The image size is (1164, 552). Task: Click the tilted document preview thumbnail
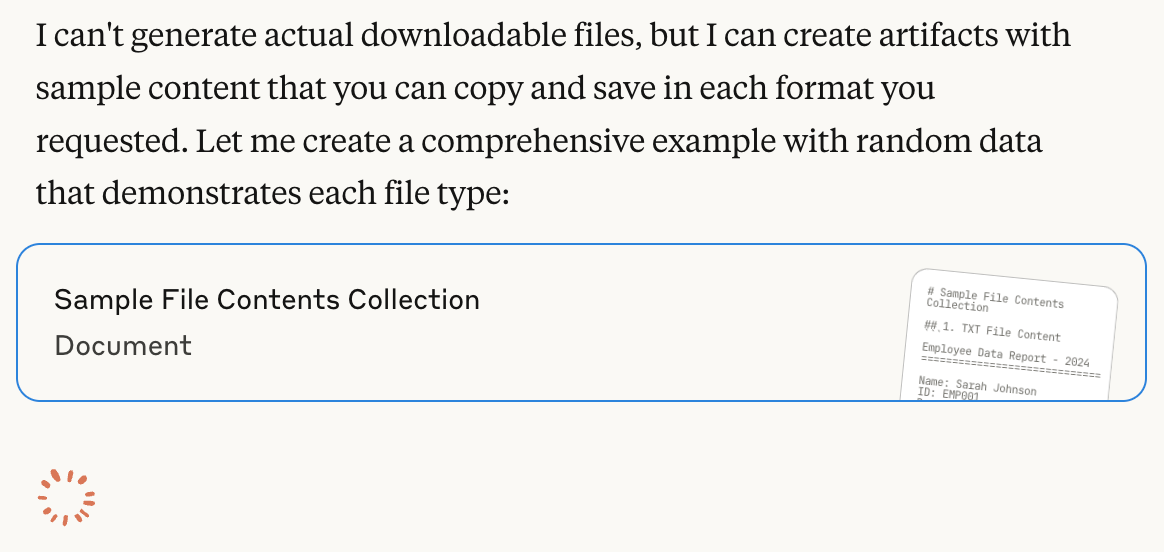point(1009,335)
